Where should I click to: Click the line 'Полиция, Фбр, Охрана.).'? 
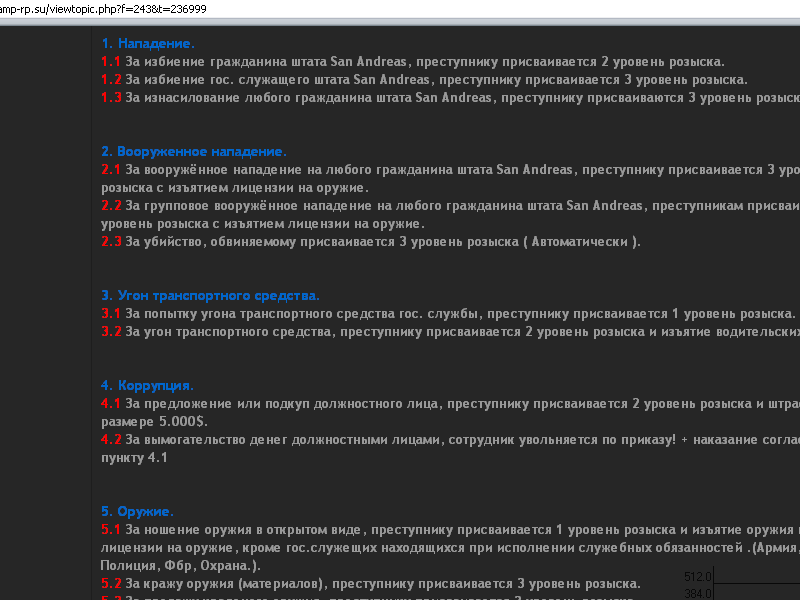[x=181, y=566]
